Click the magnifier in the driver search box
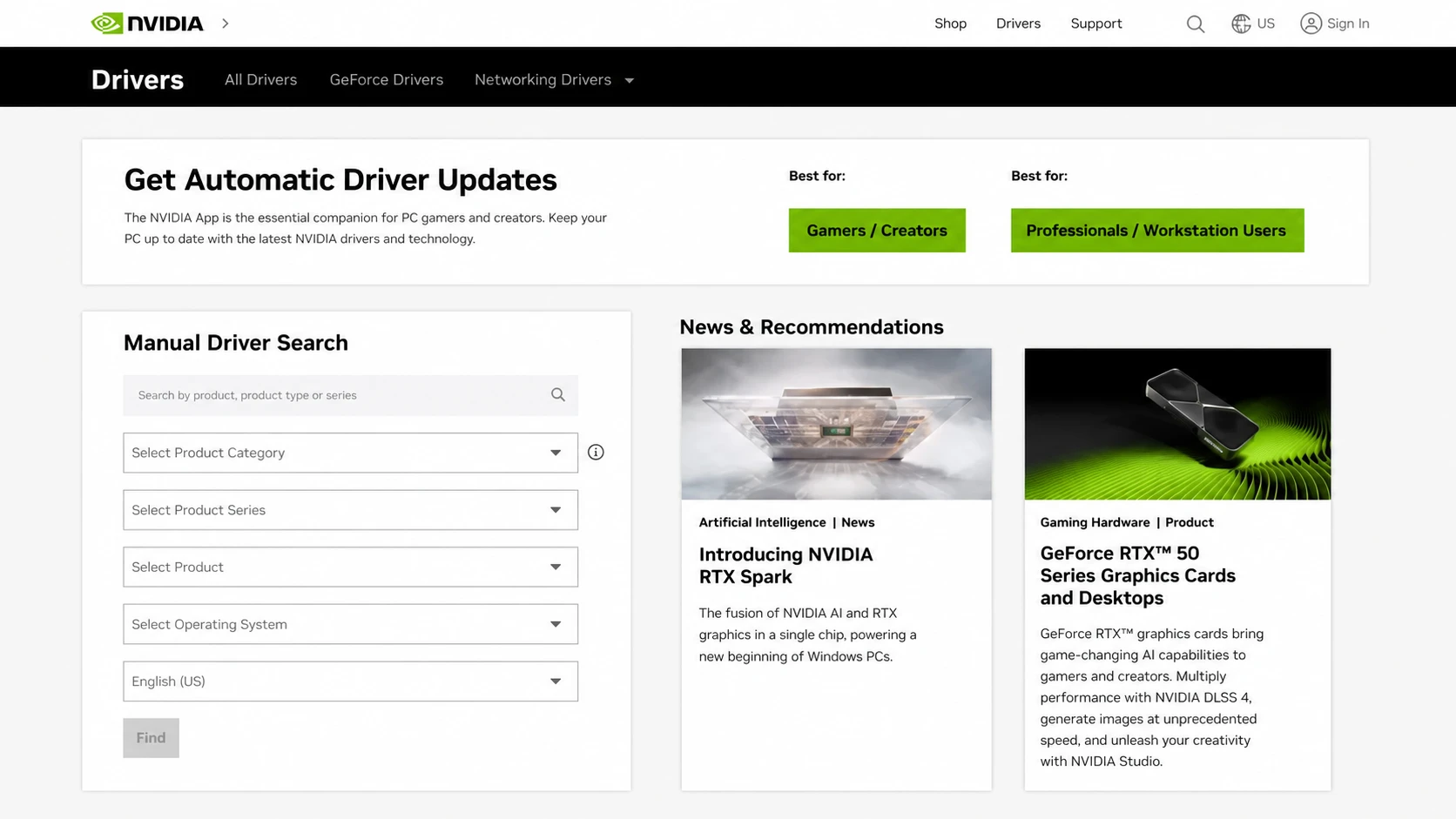The image size is (1456, 819). click(x=558, y=395)
